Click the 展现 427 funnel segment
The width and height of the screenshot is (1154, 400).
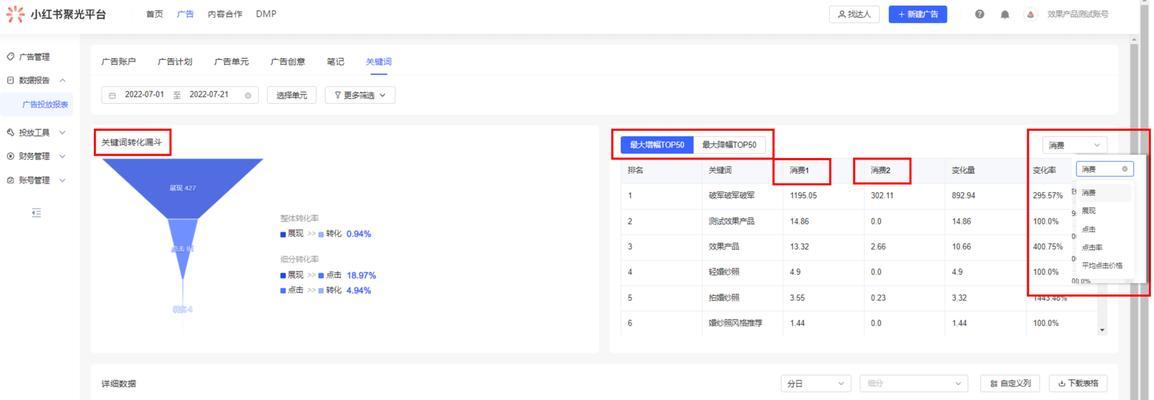[183, 188]
